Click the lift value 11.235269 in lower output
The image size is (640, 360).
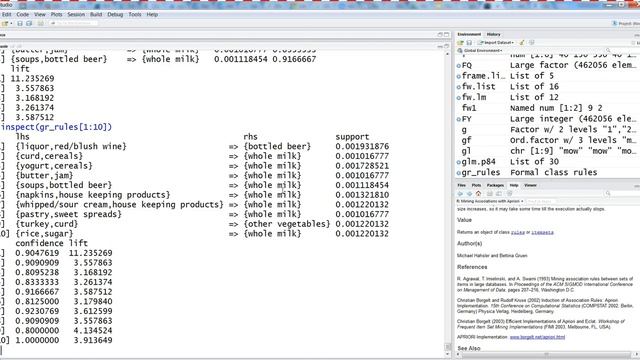(90, 253)
